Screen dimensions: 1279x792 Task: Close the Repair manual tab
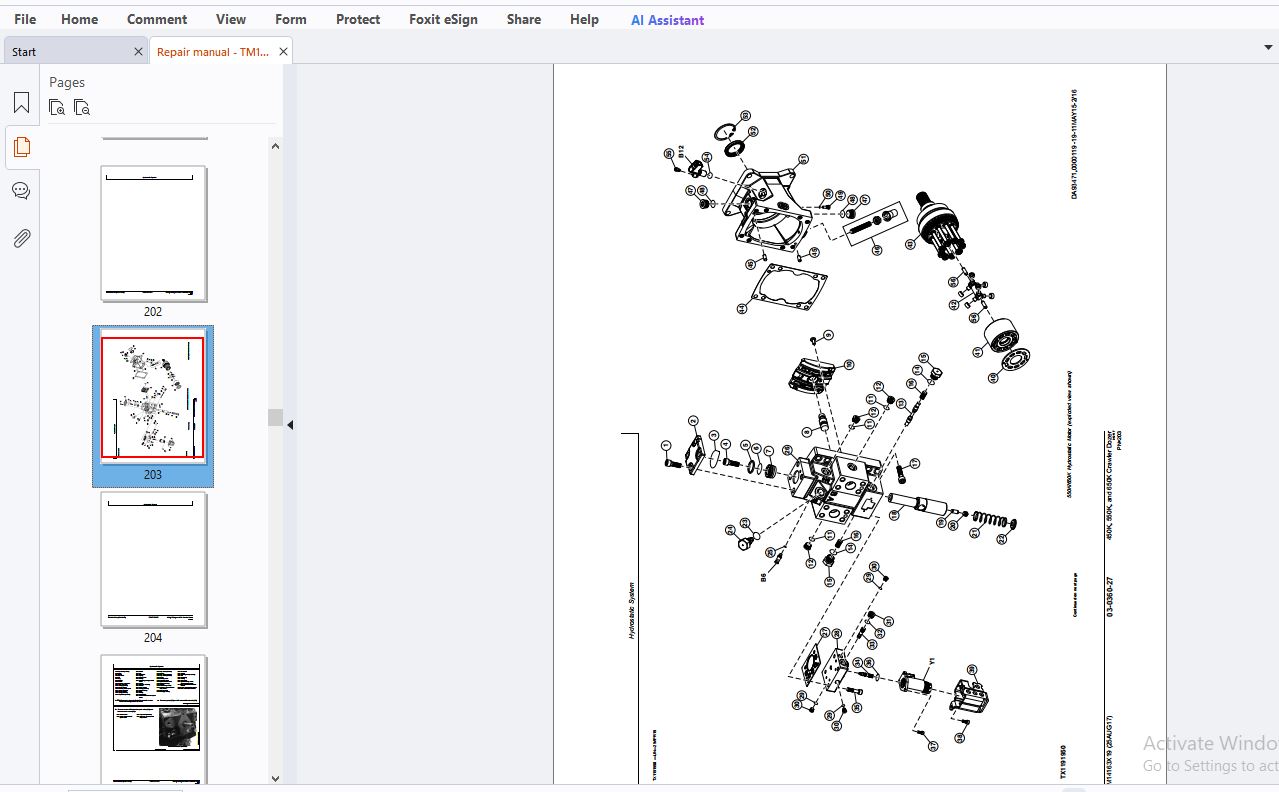coord(283,52)
